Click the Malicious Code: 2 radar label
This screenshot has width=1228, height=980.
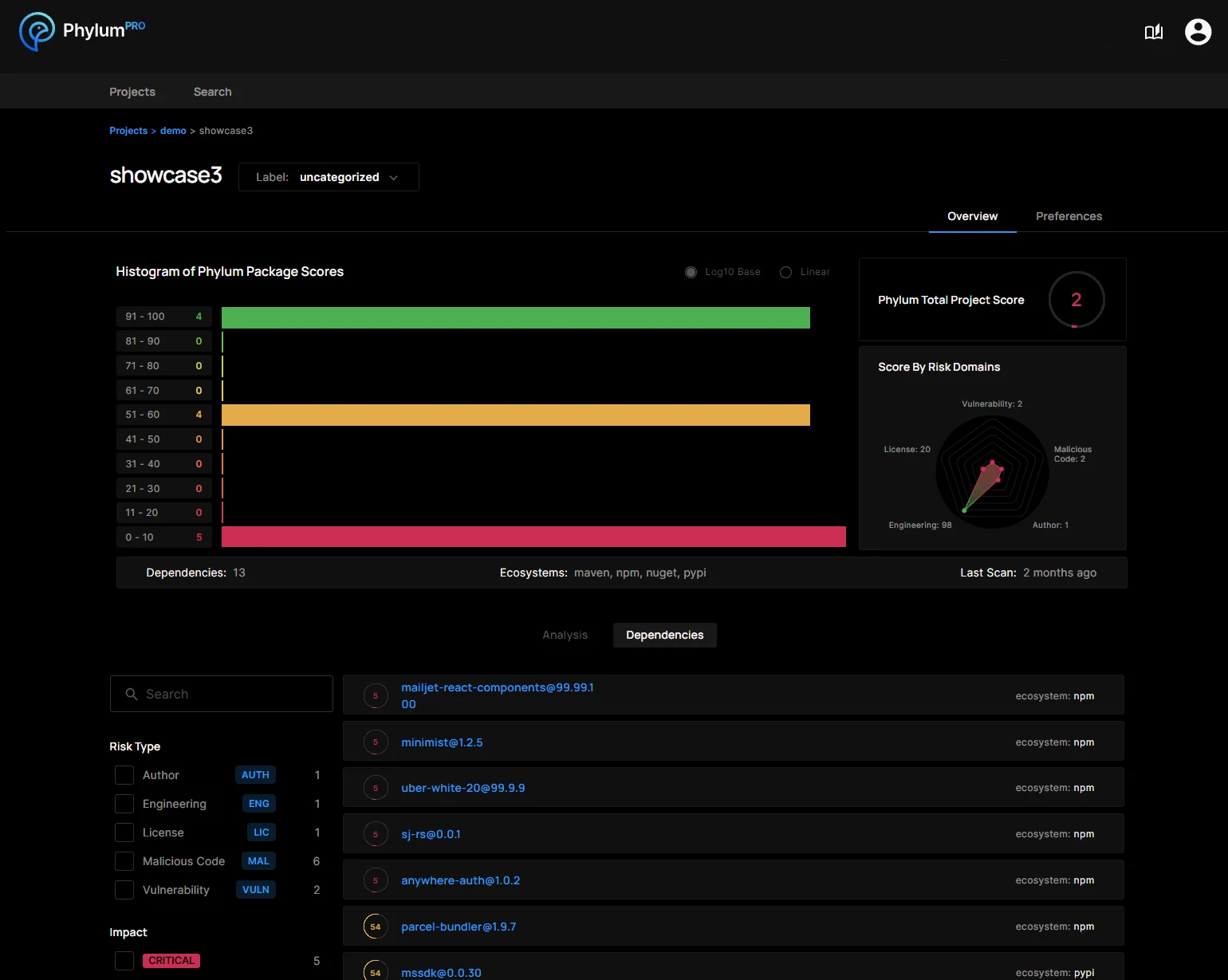pos(1073,455)
